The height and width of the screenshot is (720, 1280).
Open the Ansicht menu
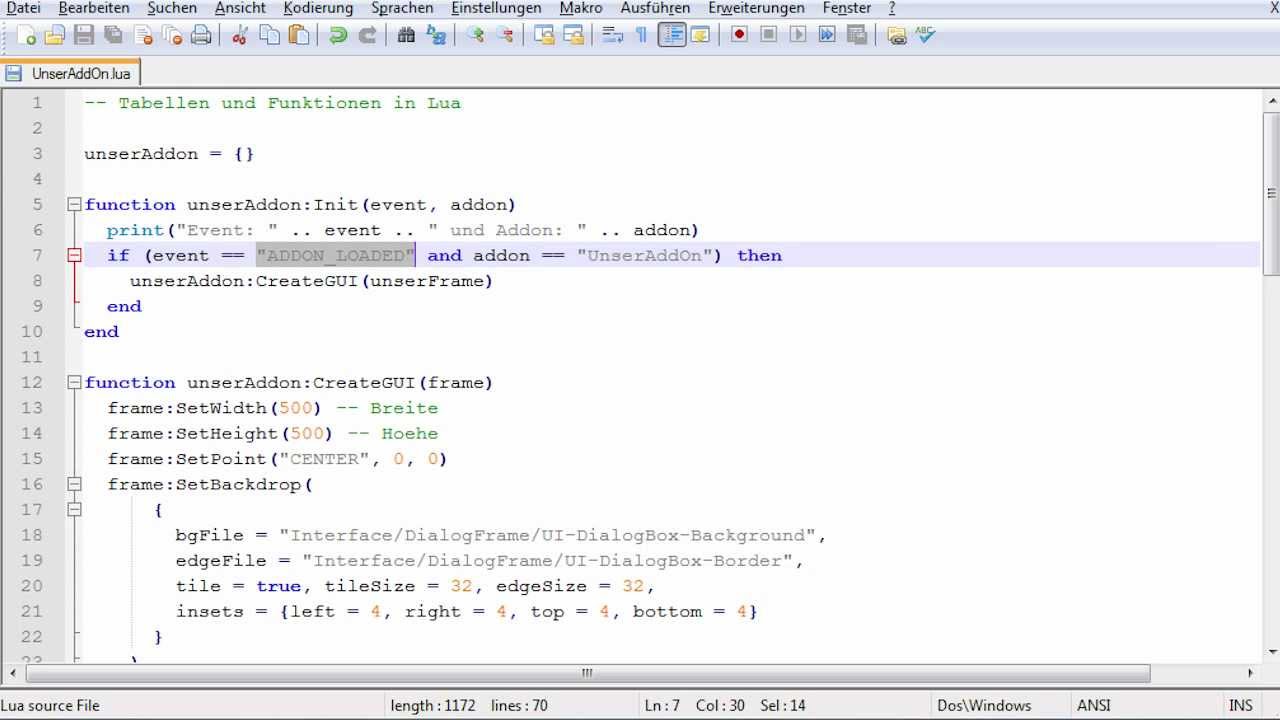click(240, 8)
